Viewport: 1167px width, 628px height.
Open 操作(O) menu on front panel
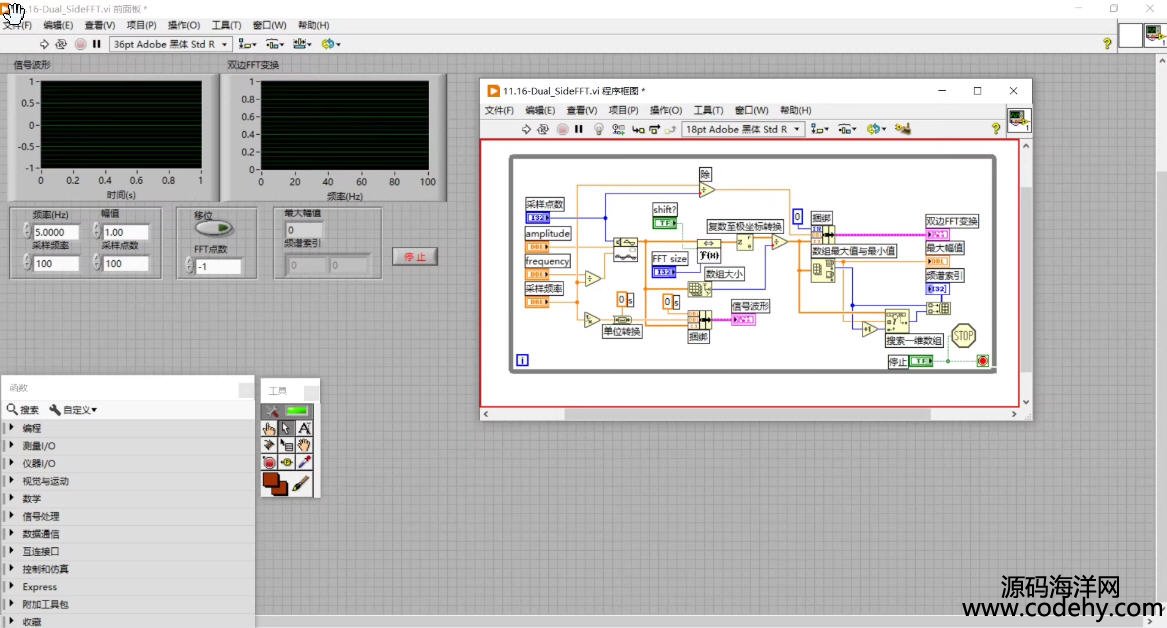pos(183,25)
